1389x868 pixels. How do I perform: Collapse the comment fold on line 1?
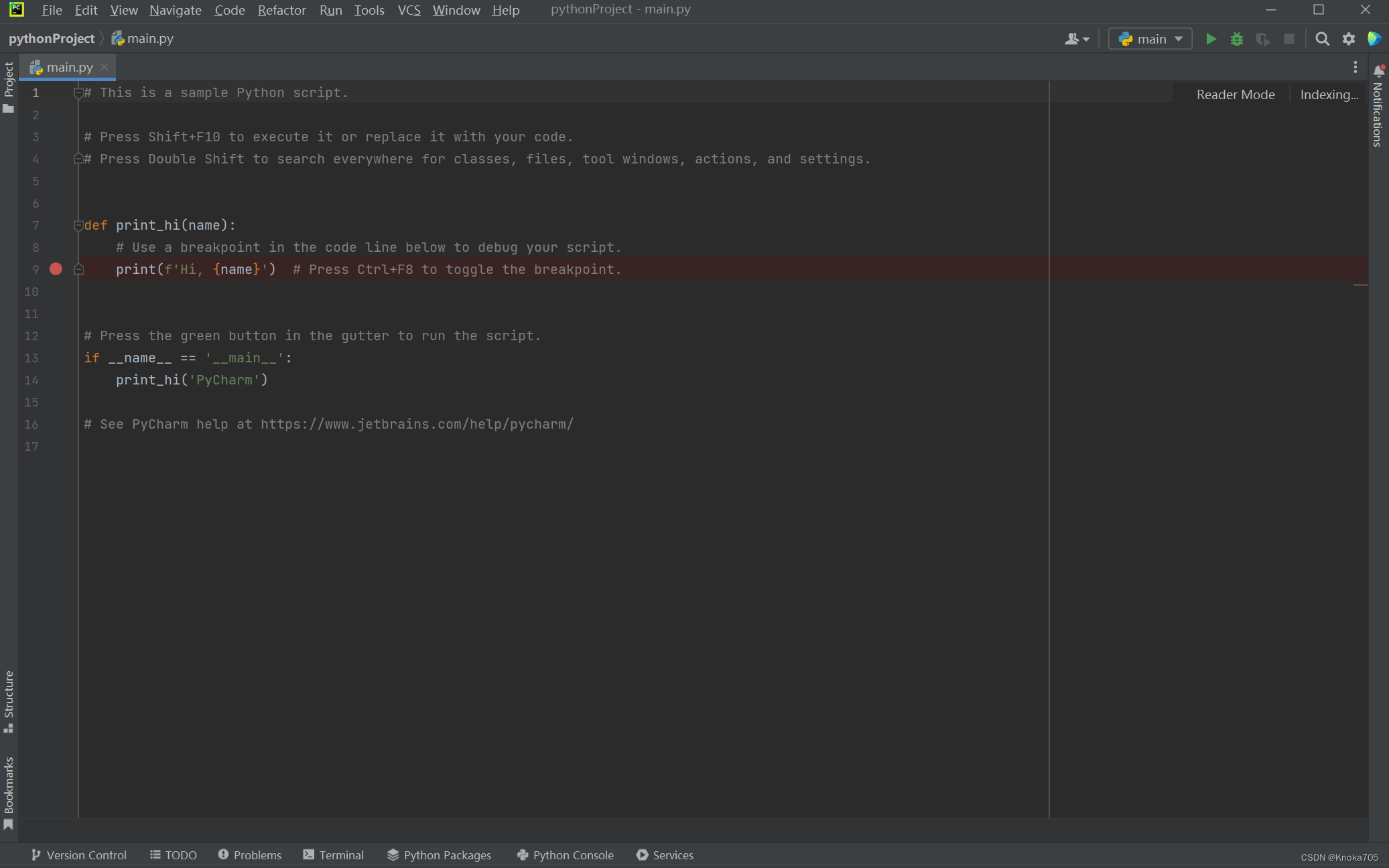point(78,92)
